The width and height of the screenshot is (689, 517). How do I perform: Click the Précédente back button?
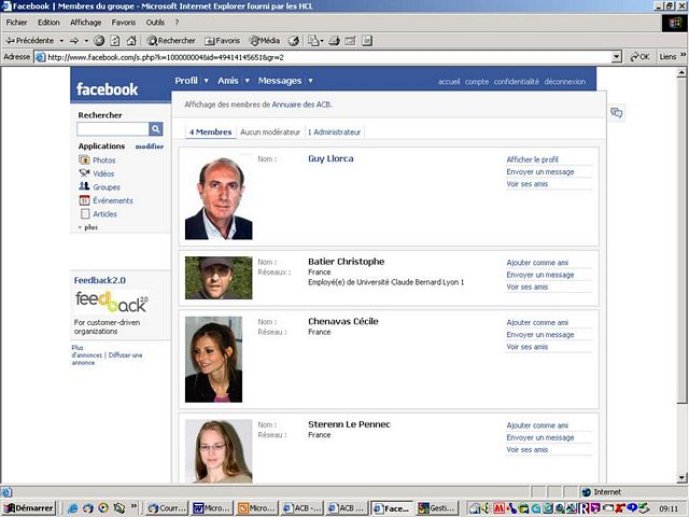tap(29, 40)
